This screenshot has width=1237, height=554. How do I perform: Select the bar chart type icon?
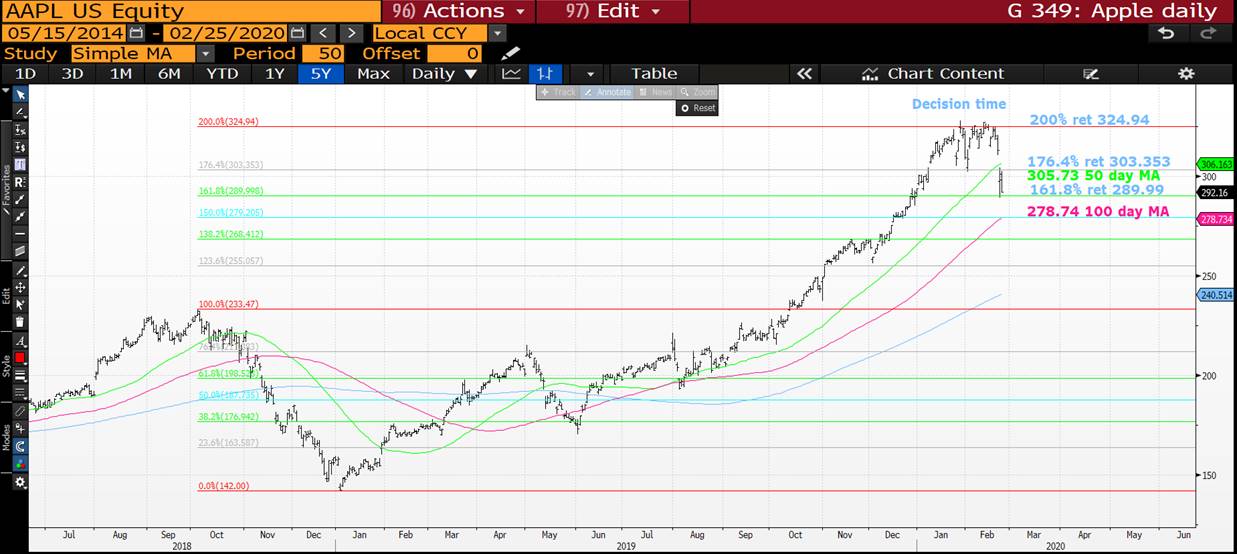click(545, 73)
